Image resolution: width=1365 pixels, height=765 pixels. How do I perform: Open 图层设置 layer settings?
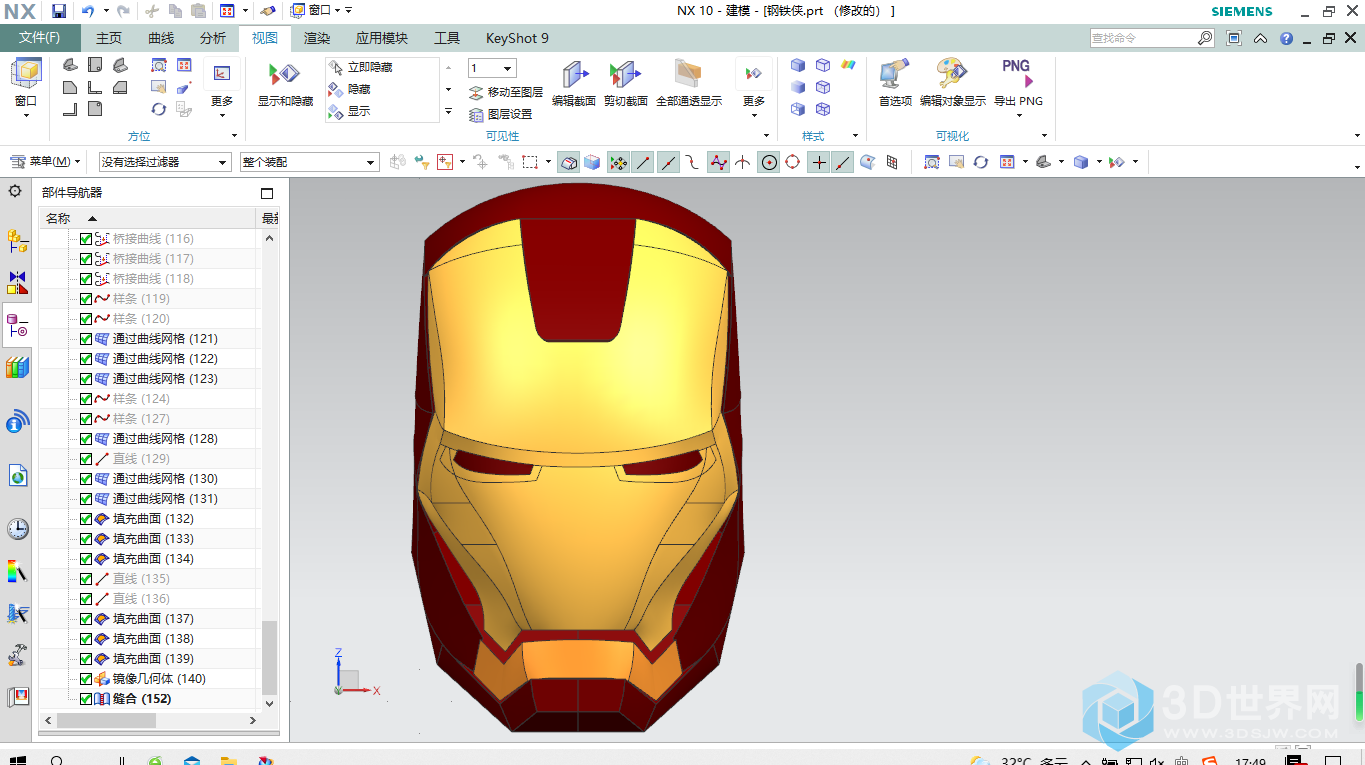point(500,114)
